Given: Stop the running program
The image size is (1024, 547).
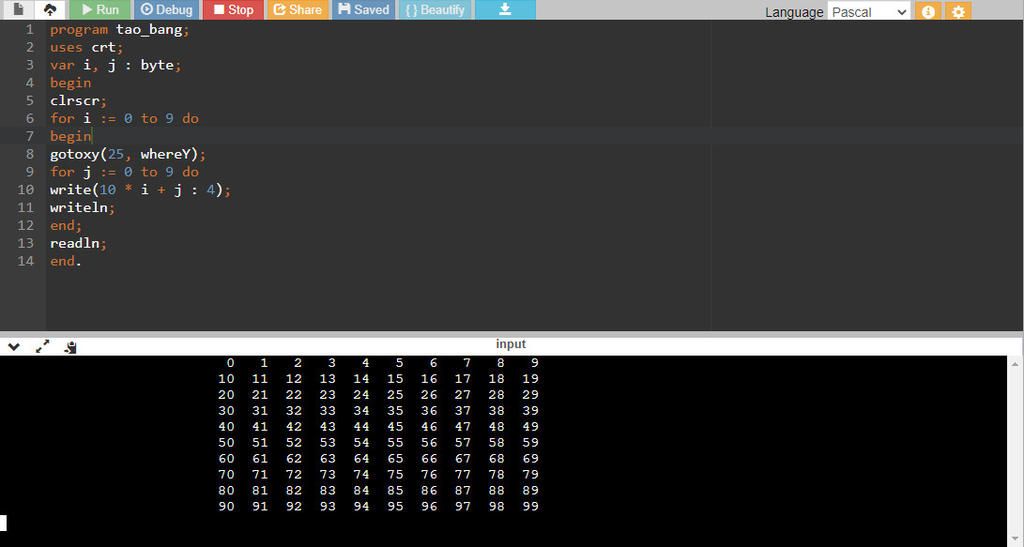Looking at the screenshot, I should pos(233,9).
